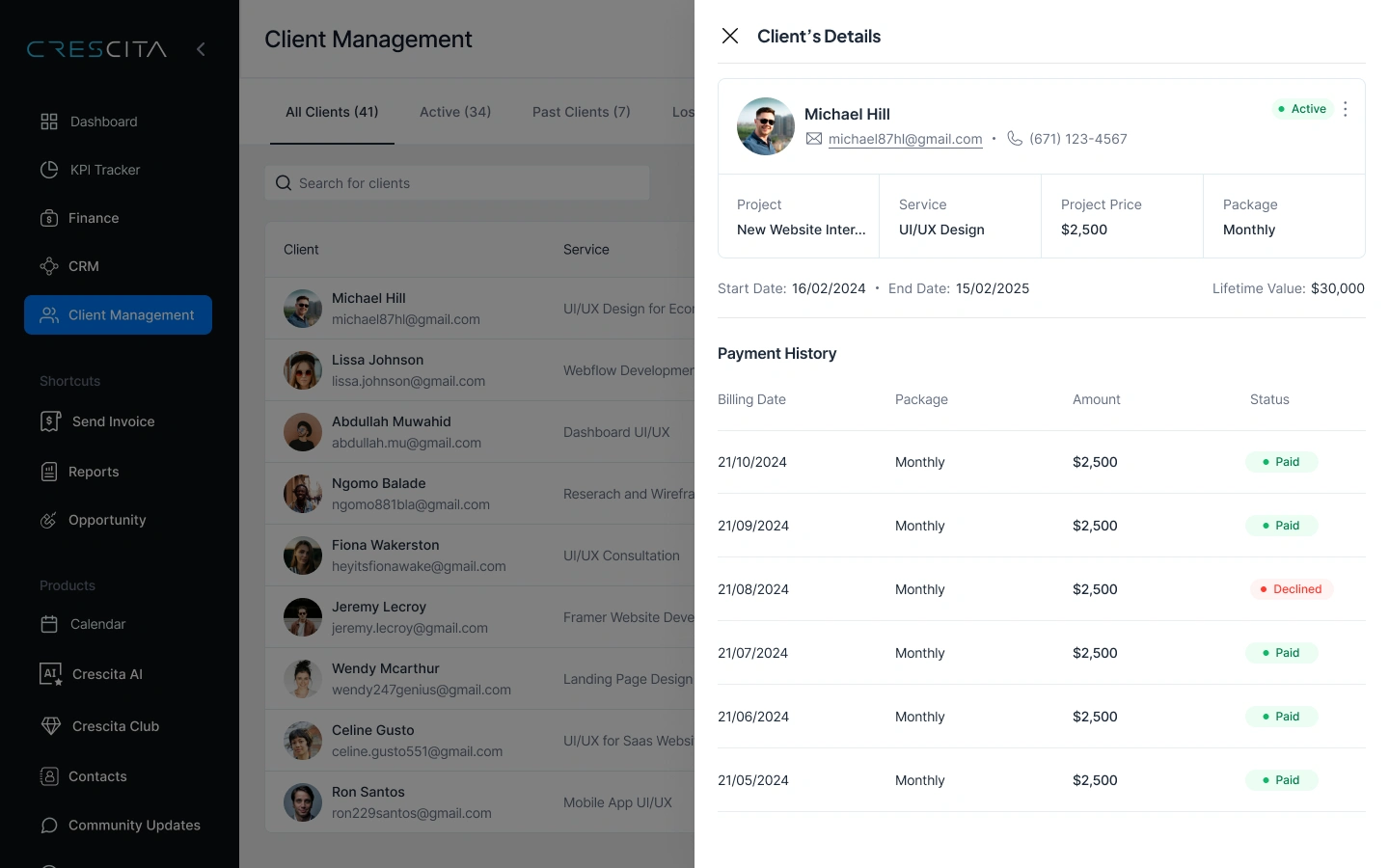The height and width of the screenshot is (868, 1389).
Task: Open the Finance section
Action: tap(93, 218)
